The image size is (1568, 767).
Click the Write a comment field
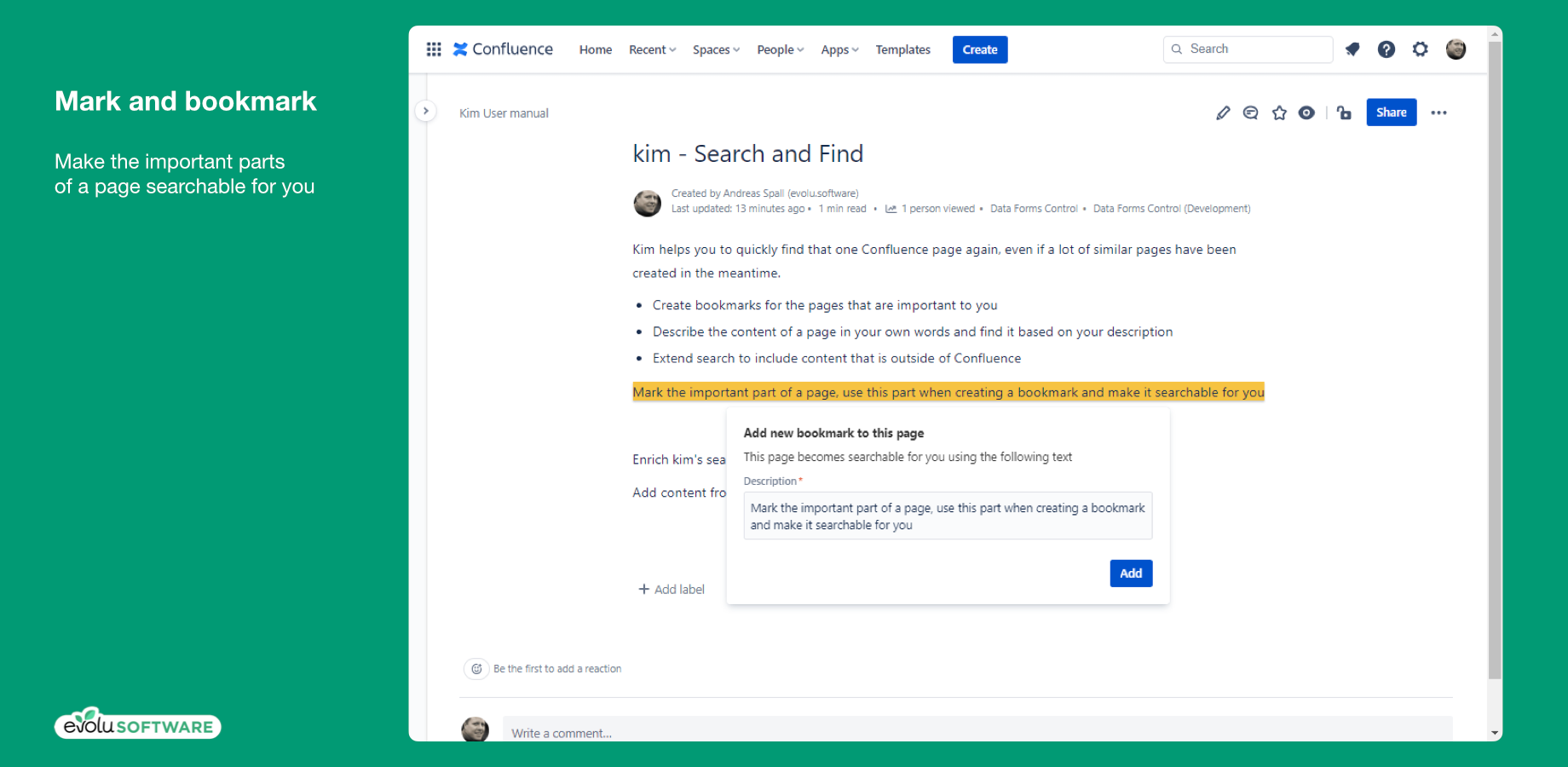pyautogui.click(x=977, y=731)
